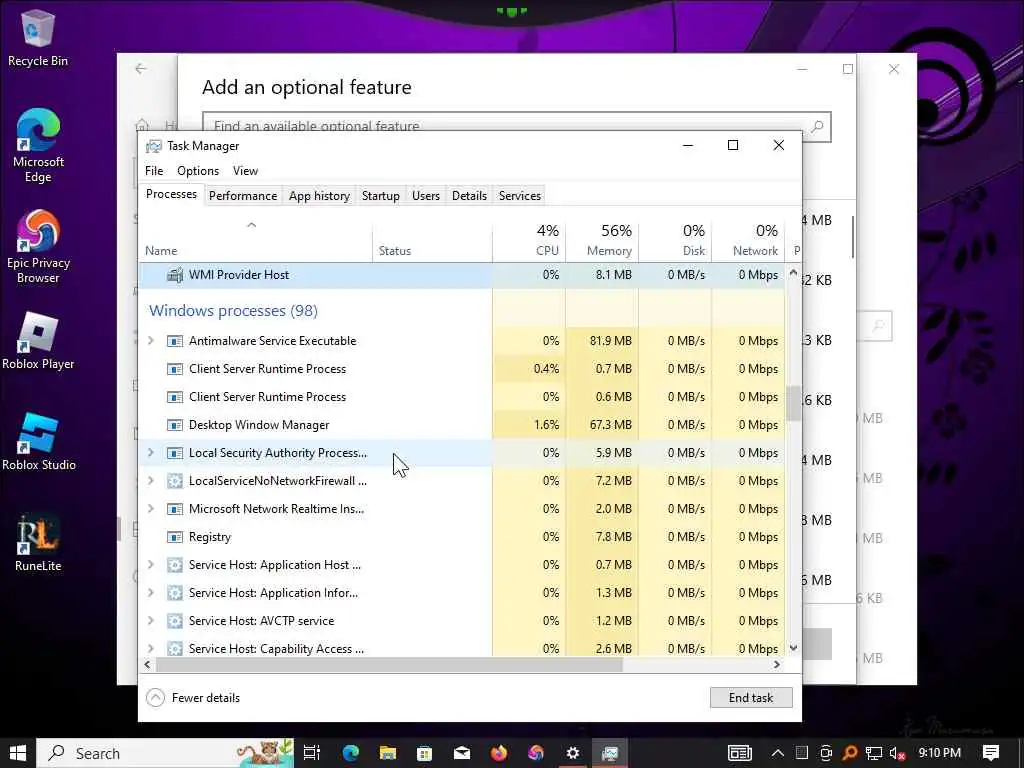Screen dimensions: 1024x768
Task: Open Mail app from the taskbar
Action: [x=462, y=753]
